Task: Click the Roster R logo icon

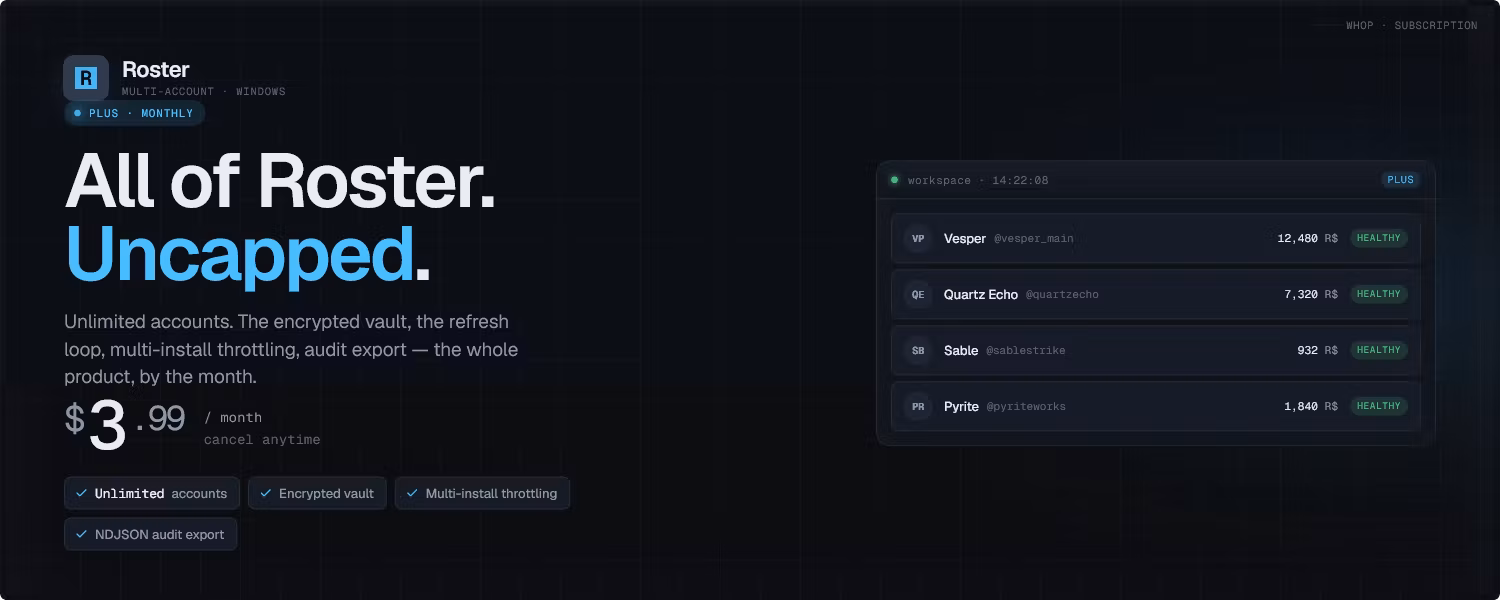Action: tap(86, 78)
